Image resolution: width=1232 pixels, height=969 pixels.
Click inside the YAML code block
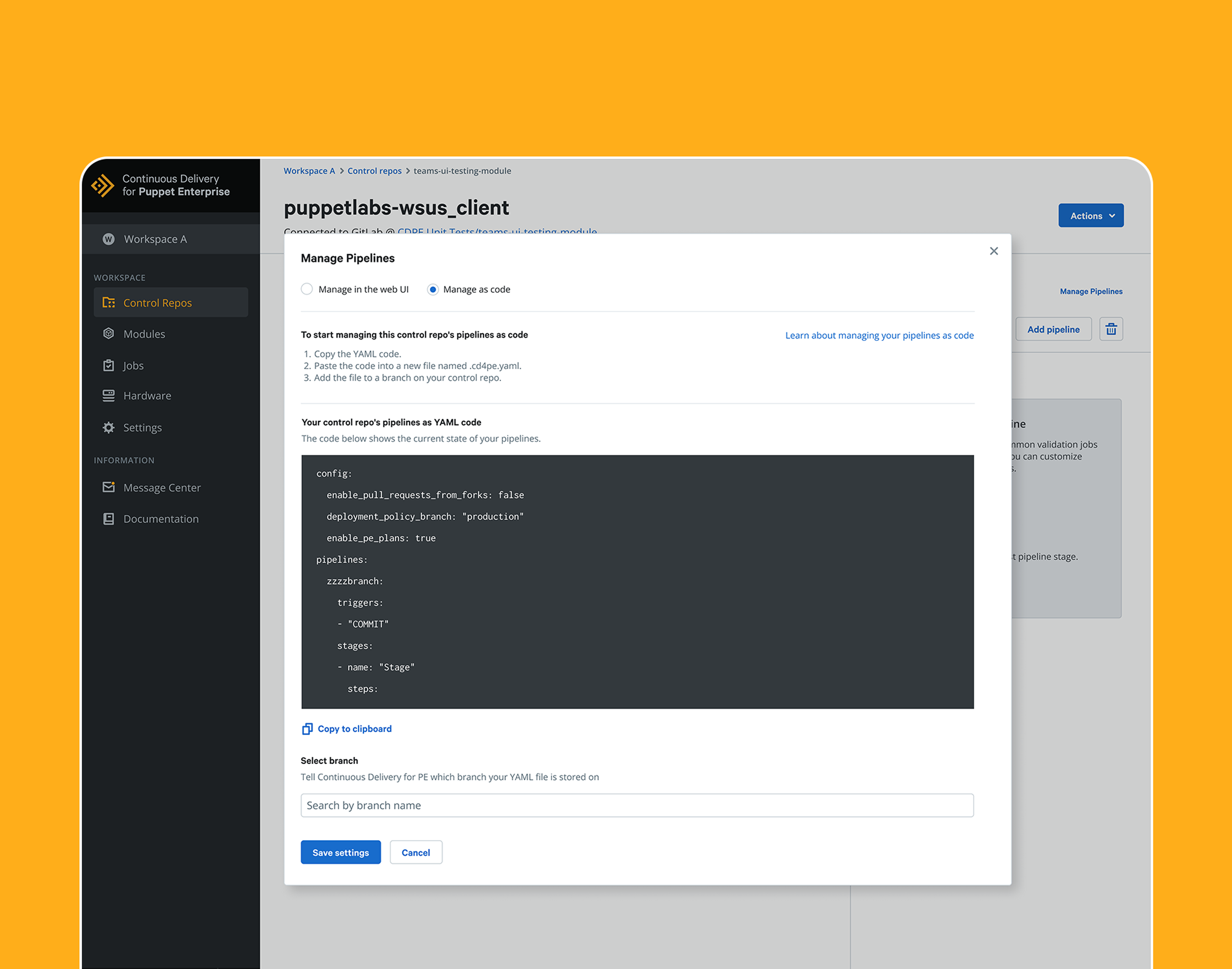pyautogui.click(x=637, y=581)
